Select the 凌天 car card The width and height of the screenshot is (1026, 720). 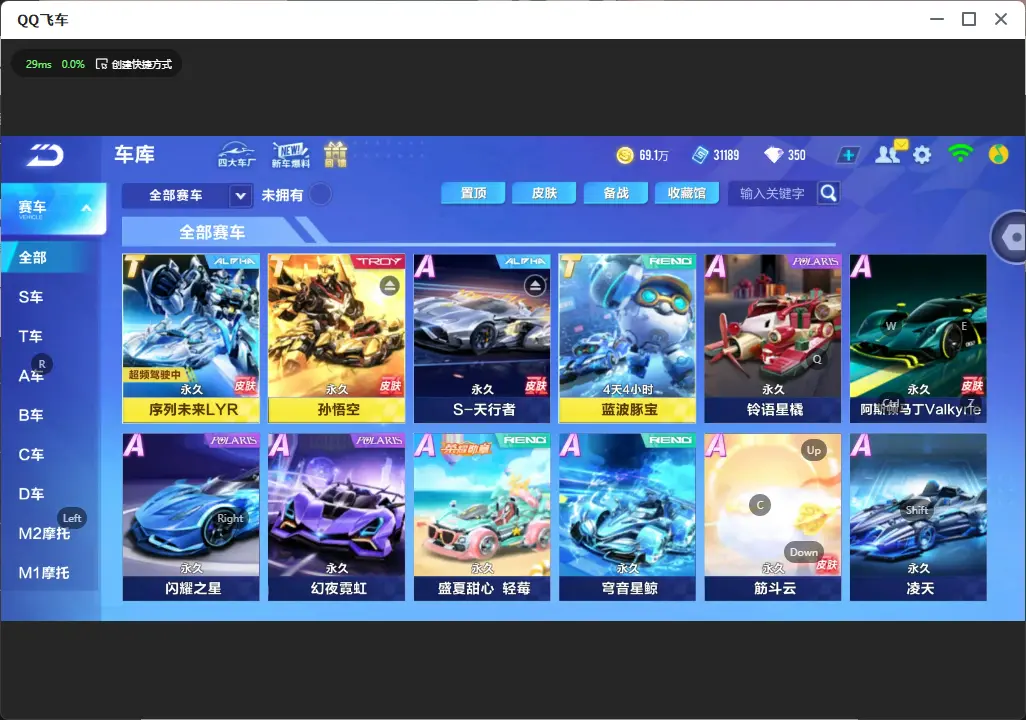[918, 517]
